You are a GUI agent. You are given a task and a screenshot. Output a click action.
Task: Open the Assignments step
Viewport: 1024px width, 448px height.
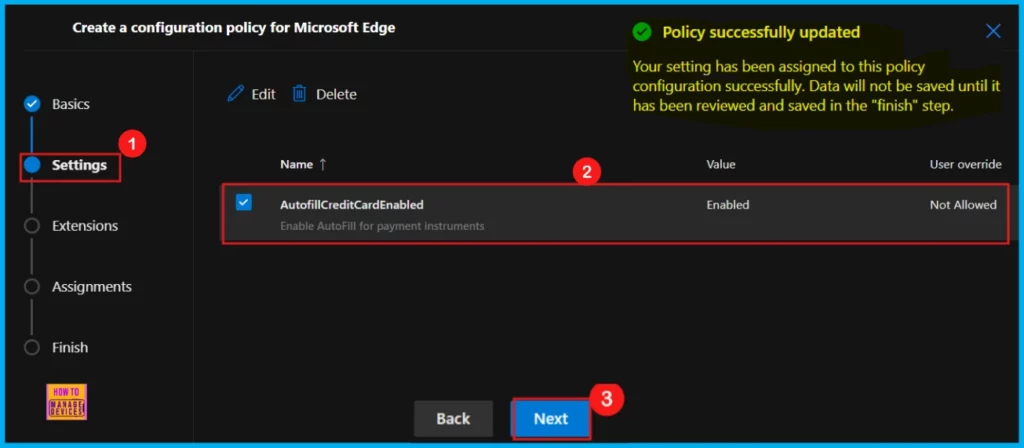tap(91, 287)
